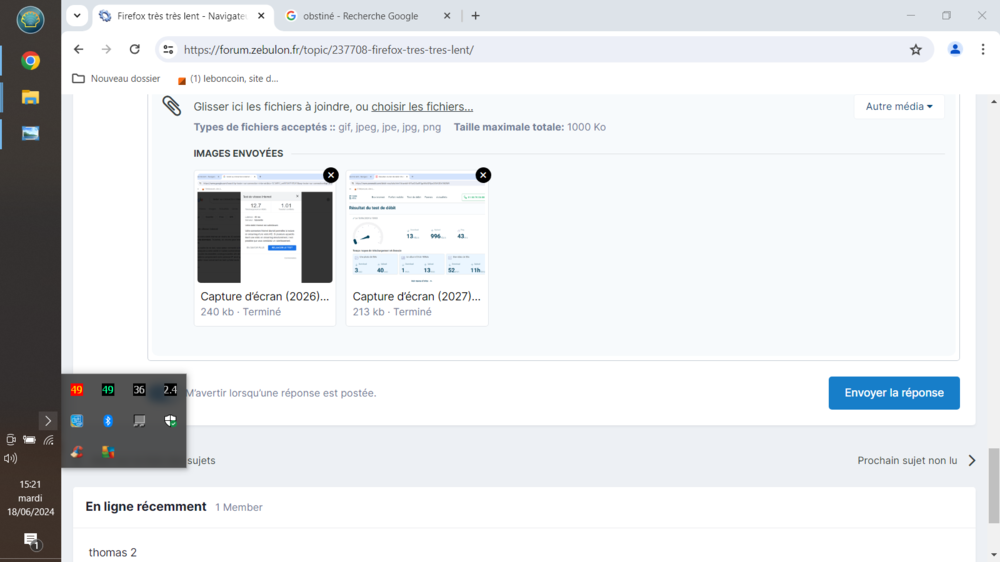Open the Nouveau dossier bookmark folder
The image size is (1000, 562).
[116, 79]
